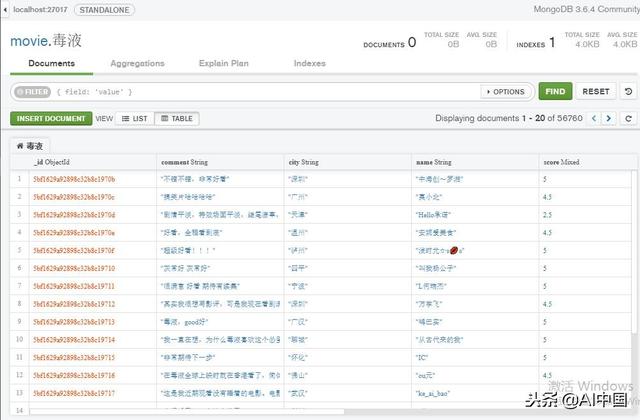Click the RESET button
640x420 pixels.
pyautogui.click(x=596, y=91)
